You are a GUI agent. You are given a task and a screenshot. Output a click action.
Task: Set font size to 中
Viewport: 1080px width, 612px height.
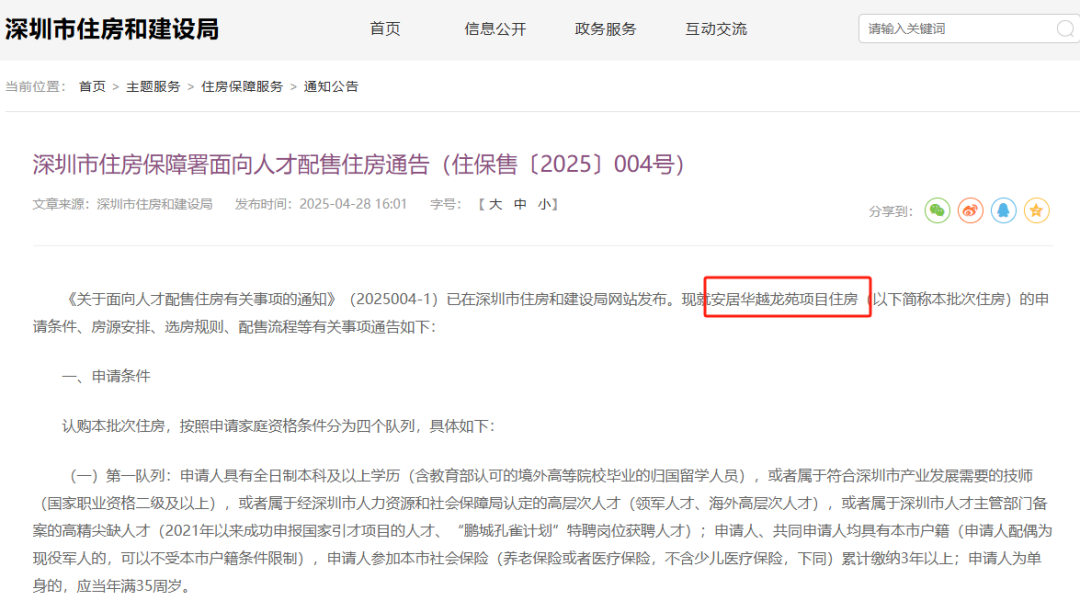[520, 204]
